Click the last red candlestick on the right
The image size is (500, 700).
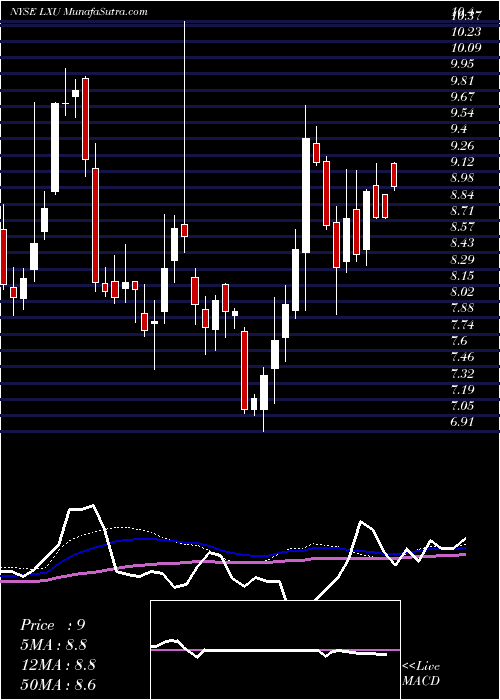pos(394,175)
